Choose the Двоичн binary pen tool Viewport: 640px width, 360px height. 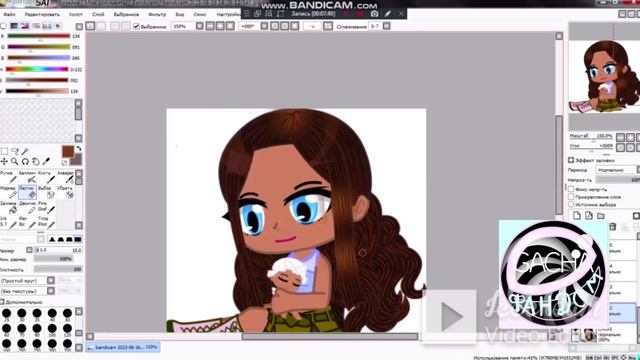click(x=27, y=207)
